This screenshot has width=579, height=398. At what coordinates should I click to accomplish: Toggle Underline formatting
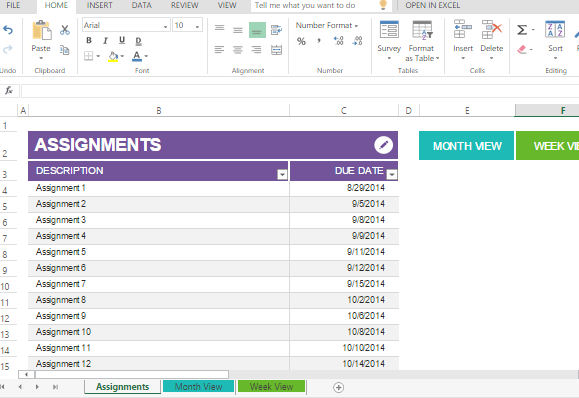pos(122,40)
